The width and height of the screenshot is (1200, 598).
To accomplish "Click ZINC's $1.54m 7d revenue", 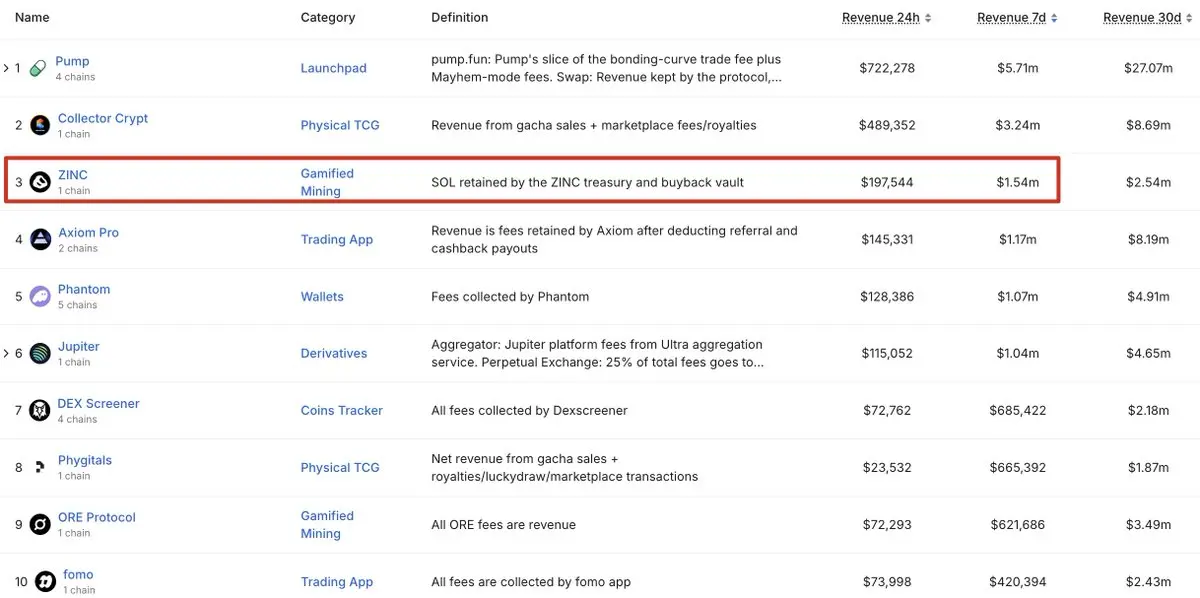I will click(x=1018, y=182).
